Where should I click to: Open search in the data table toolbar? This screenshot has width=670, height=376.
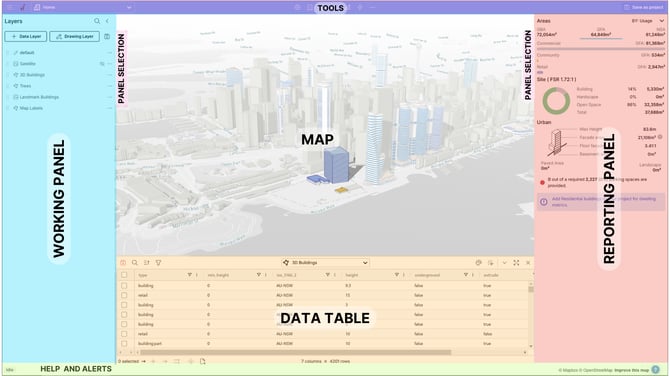click(135, 263)
